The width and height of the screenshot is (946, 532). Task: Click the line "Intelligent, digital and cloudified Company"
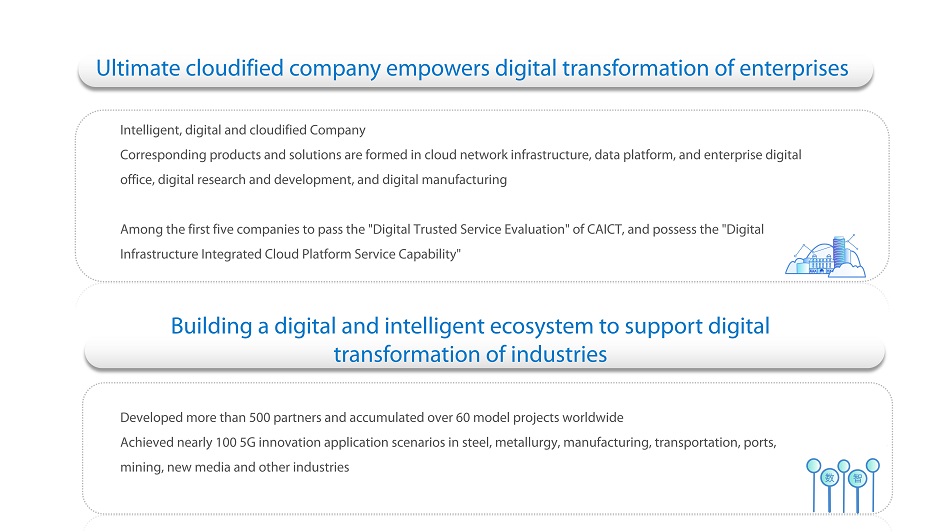coord(243,130)
